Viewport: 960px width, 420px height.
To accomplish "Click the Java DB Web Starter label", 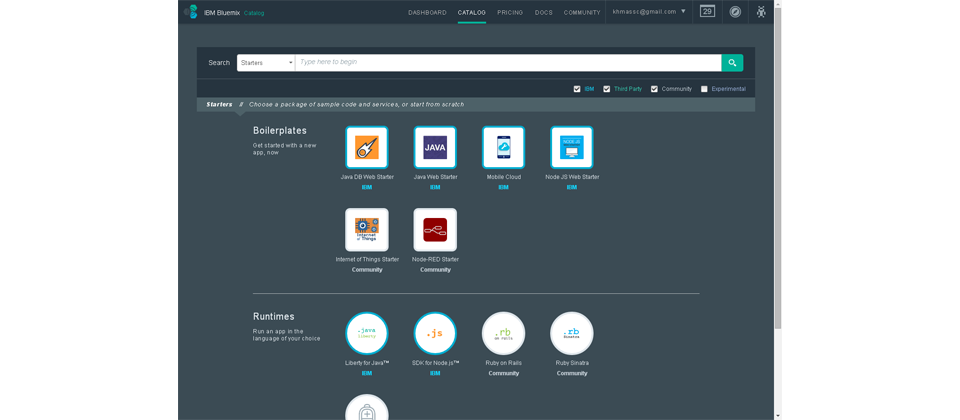I will pos(367,177).
